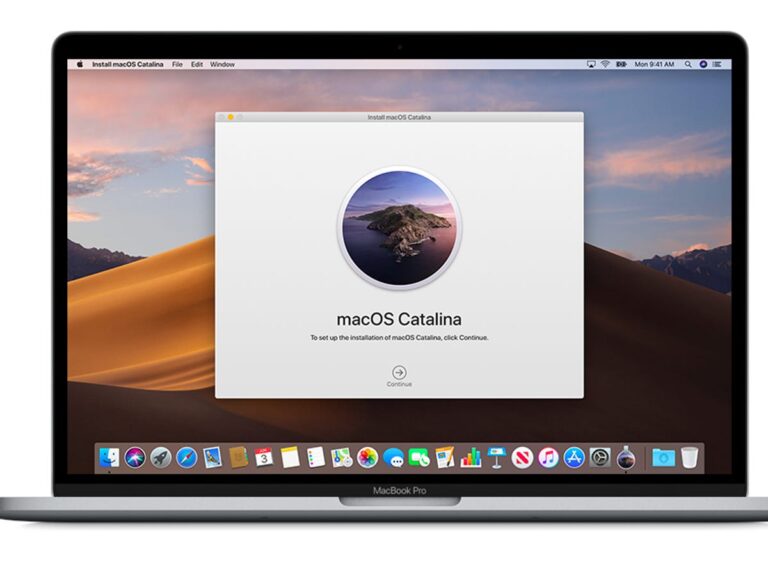
Task: Click the yellow minimize button of installer
Action: (x=231, y=117)
